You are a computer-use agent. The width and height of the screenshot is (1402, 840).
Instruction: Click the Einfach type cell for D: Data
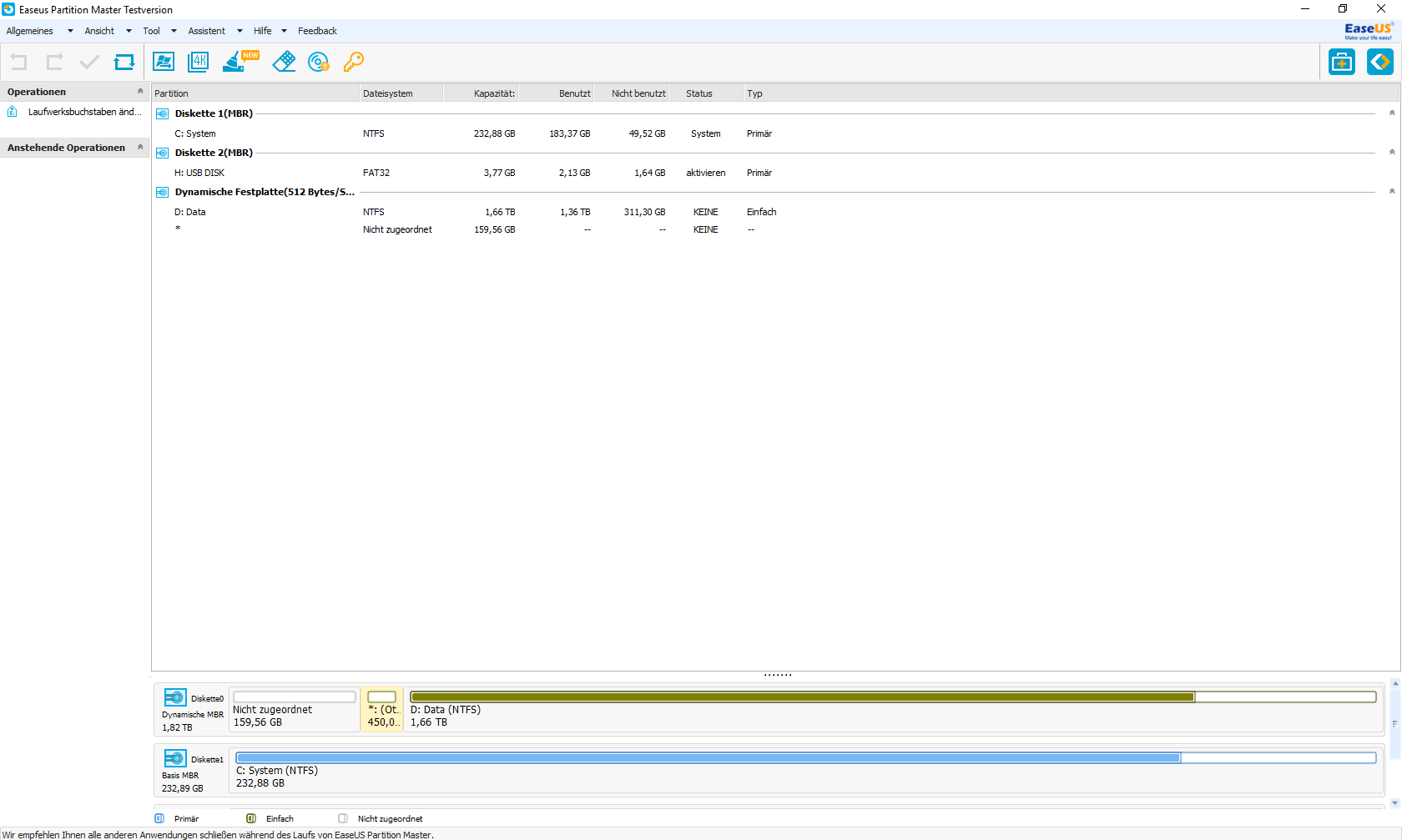coord(761,212)
